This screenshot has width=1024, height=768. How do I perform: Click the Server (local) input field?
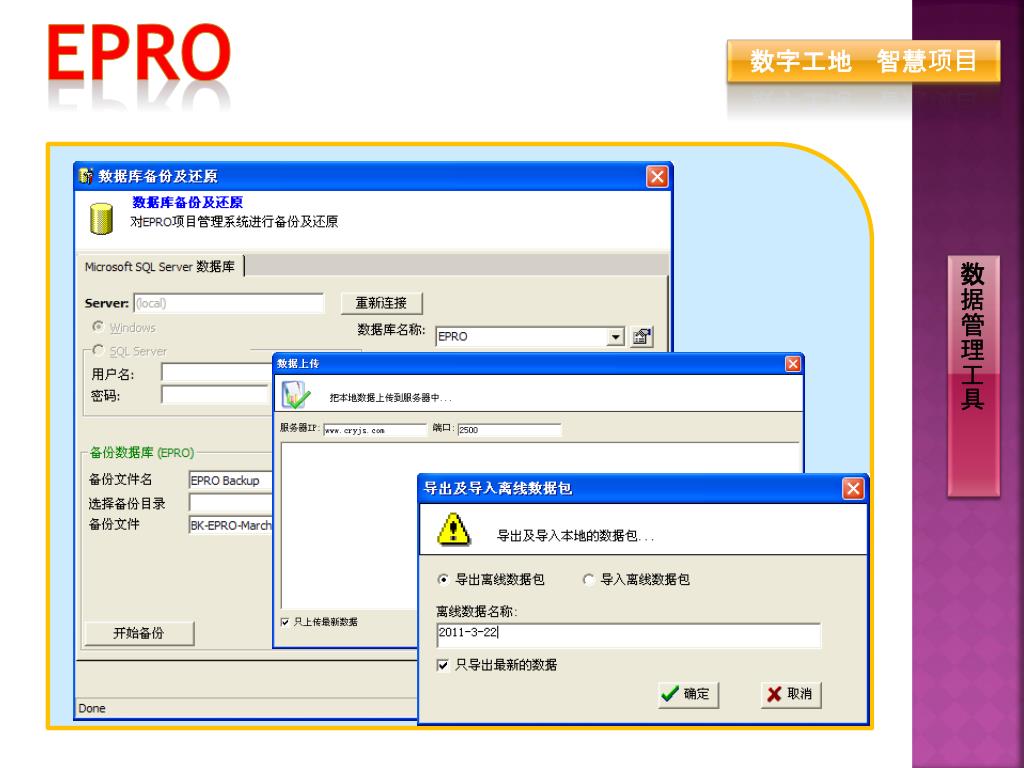point(229,303)
